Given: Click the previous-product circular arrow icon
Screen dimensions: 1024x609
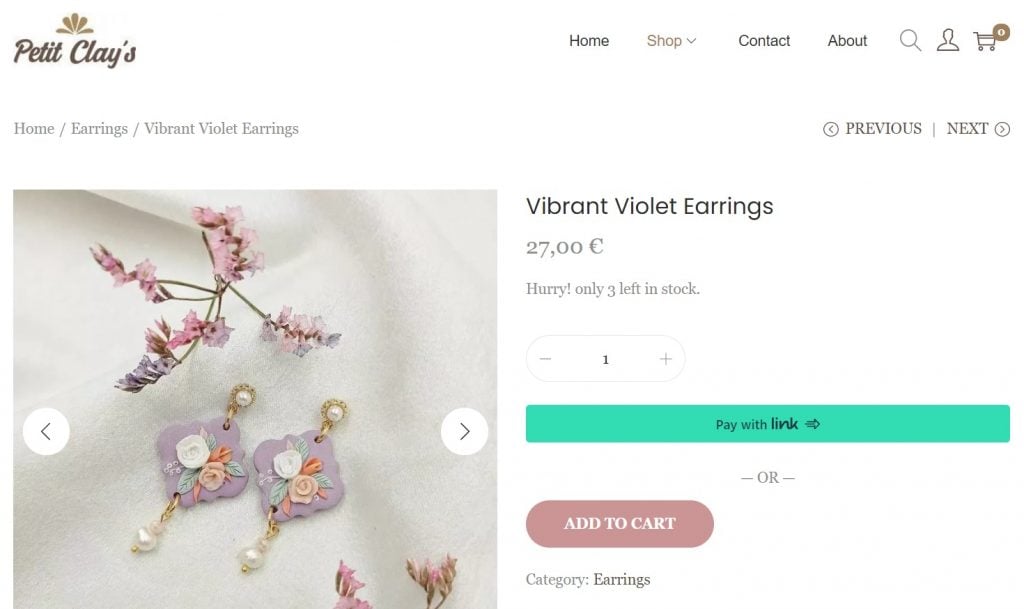Looking at the screenshot, I should point(831,129).
